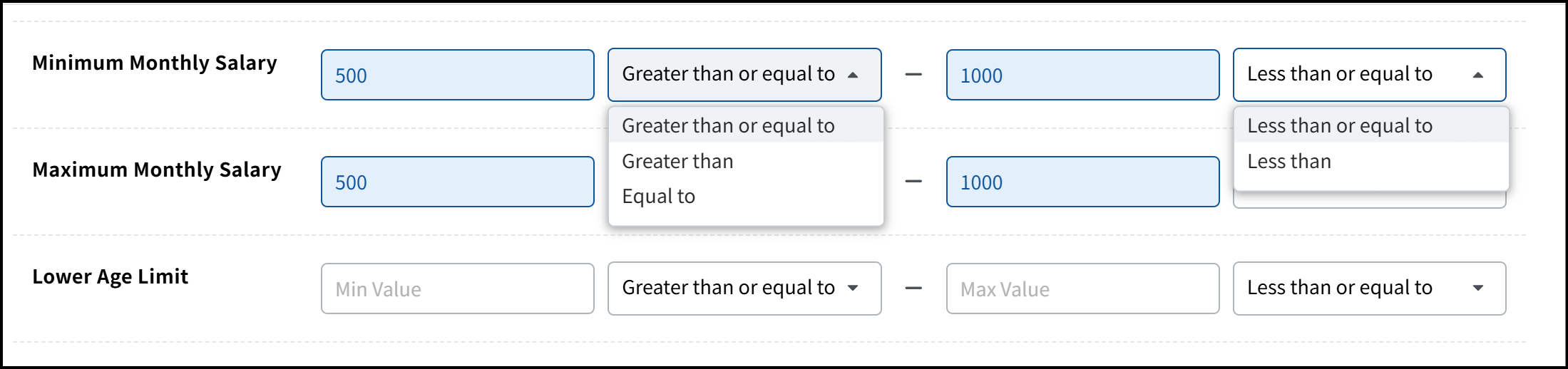The height and width of the screenshot is (369, 1568).
Task: Click the up caret in Minimum Salary lower-bound dropdown
Action: [x=853, y=75]
